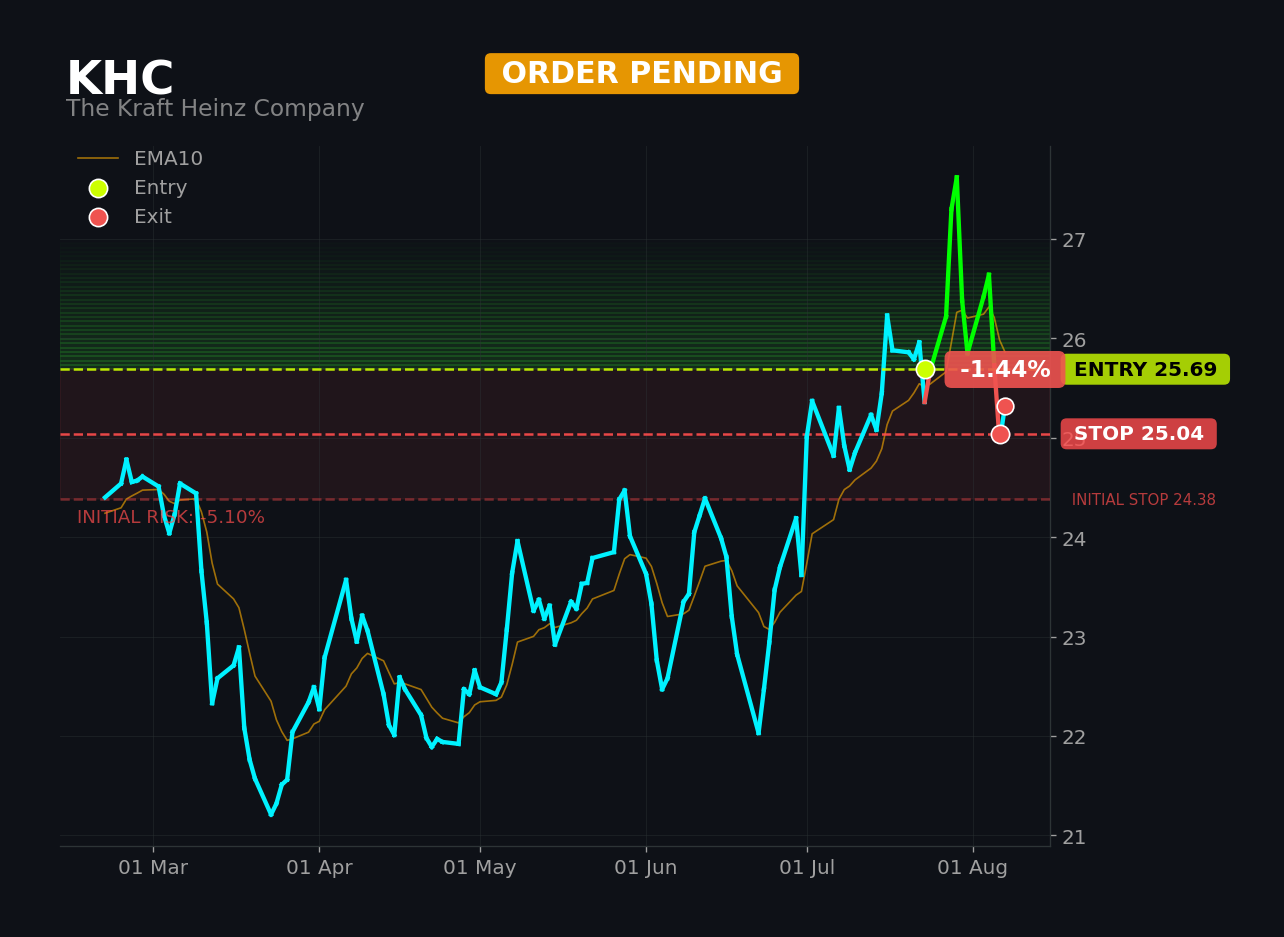
Task: Click the green entry marker on the price line
Action: point(925,369)
